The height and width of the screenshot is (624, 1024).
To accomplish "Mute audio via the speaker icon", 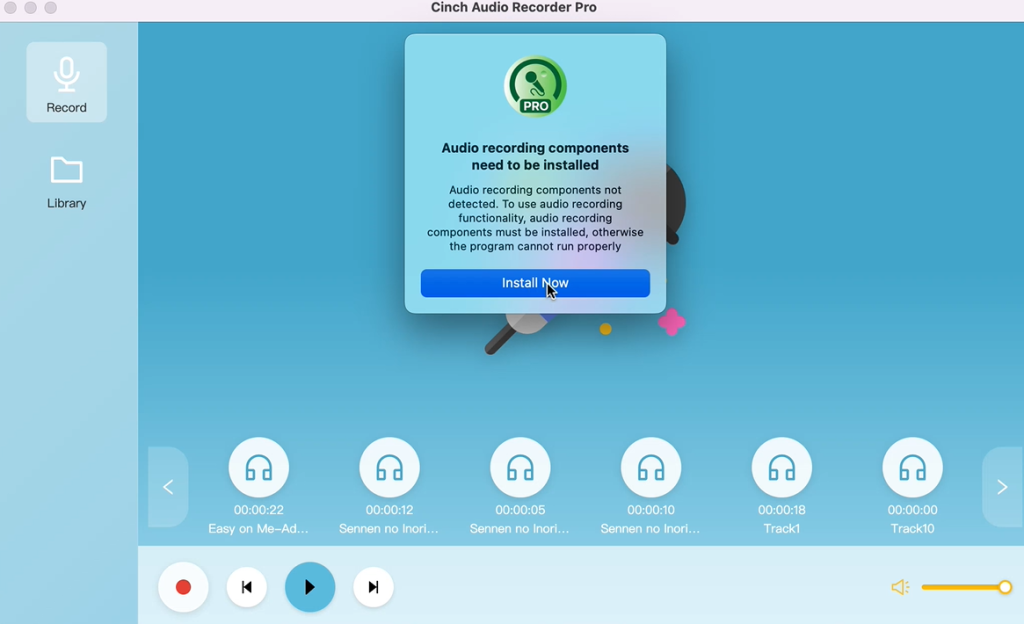I will point(899,587).
